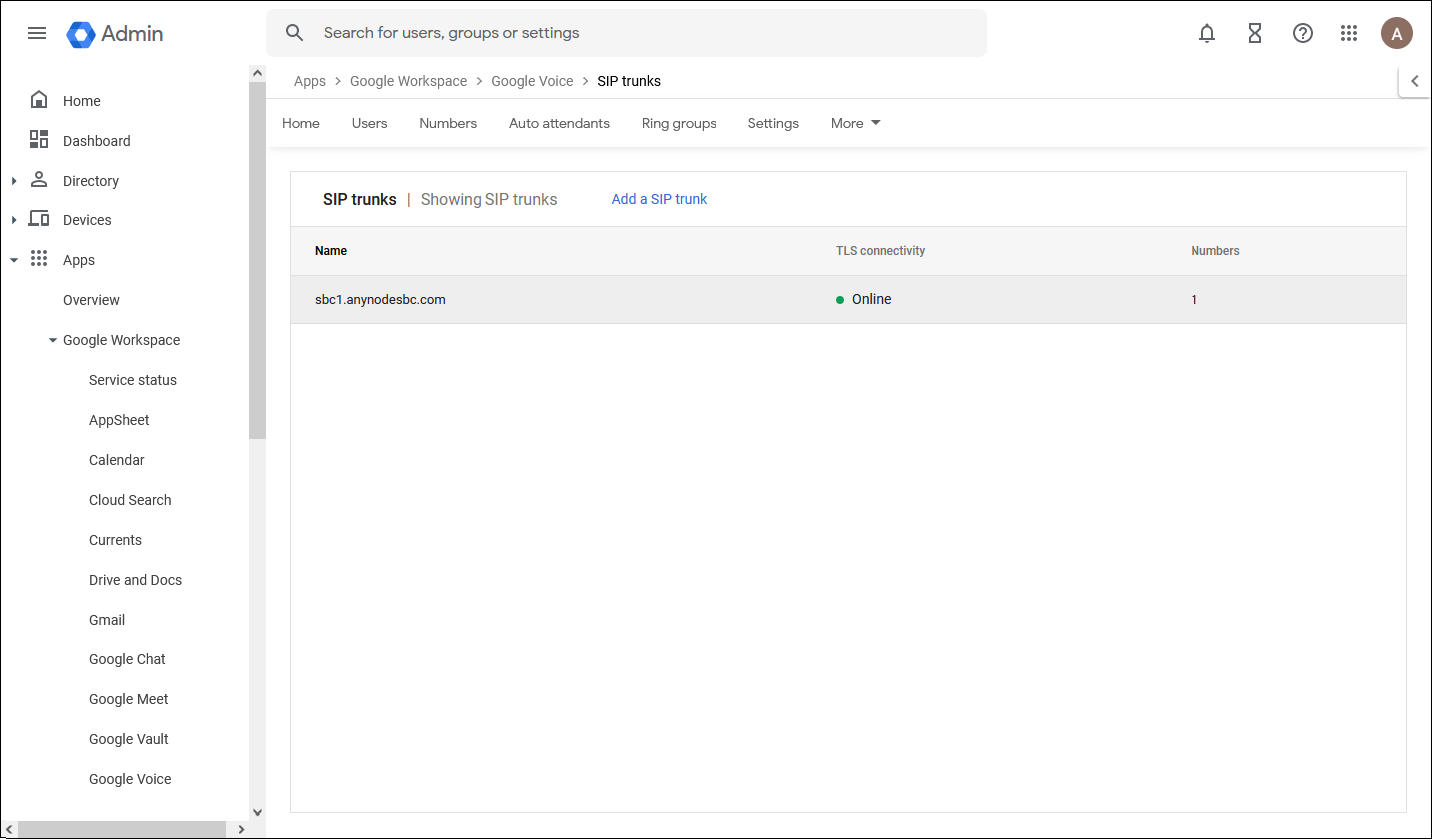Click the green Online status dot
The width and height of the screenshot is (1433, 840).
(x=840, y=300)
